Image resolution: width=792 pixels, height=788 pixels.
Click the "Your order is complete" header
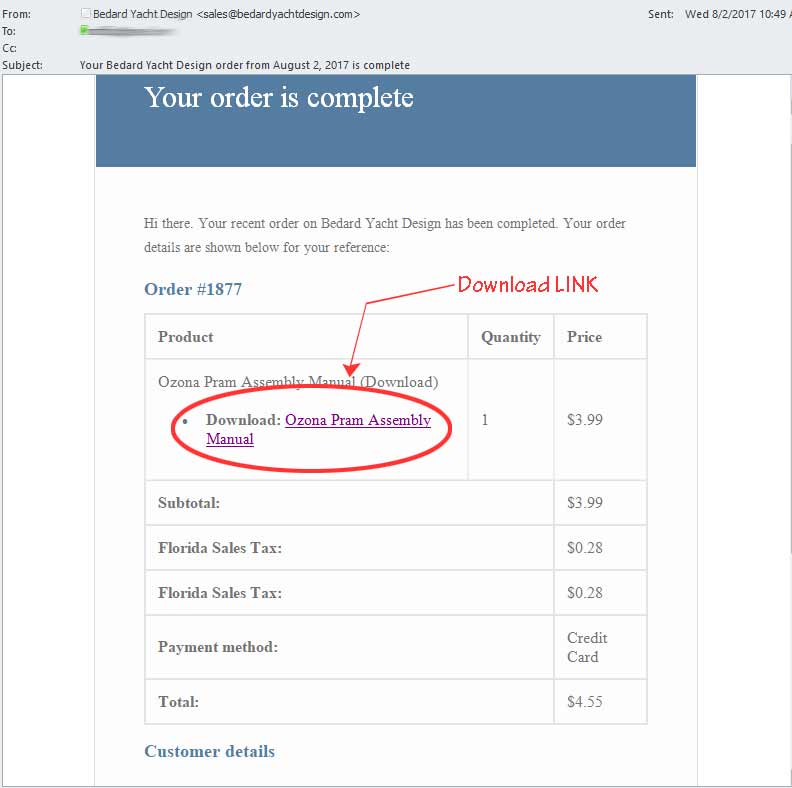(x=279, y=97)
